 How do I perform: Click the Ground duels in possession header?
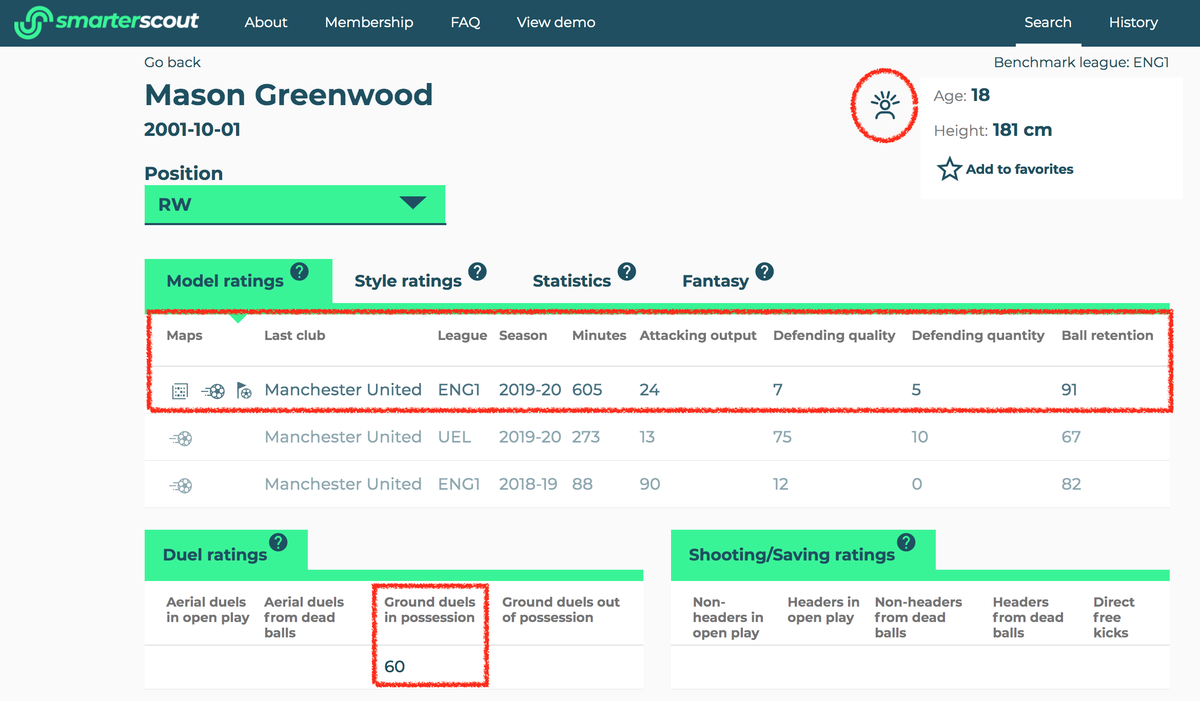[x=430, y=610]
